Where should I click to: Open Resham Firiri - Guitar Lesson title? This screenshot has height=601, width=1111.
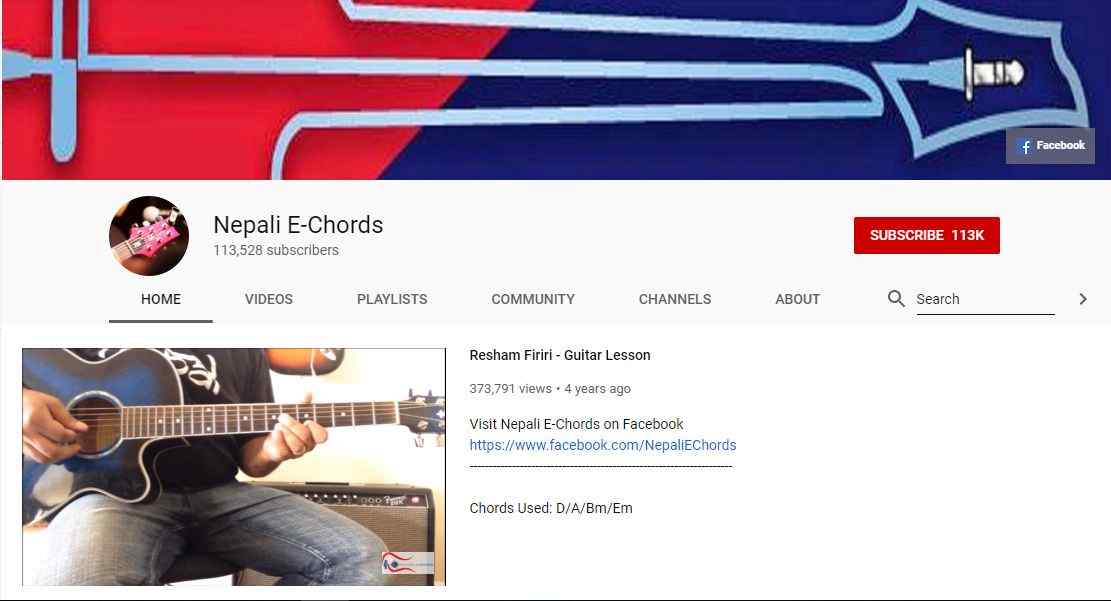(560, 355)
